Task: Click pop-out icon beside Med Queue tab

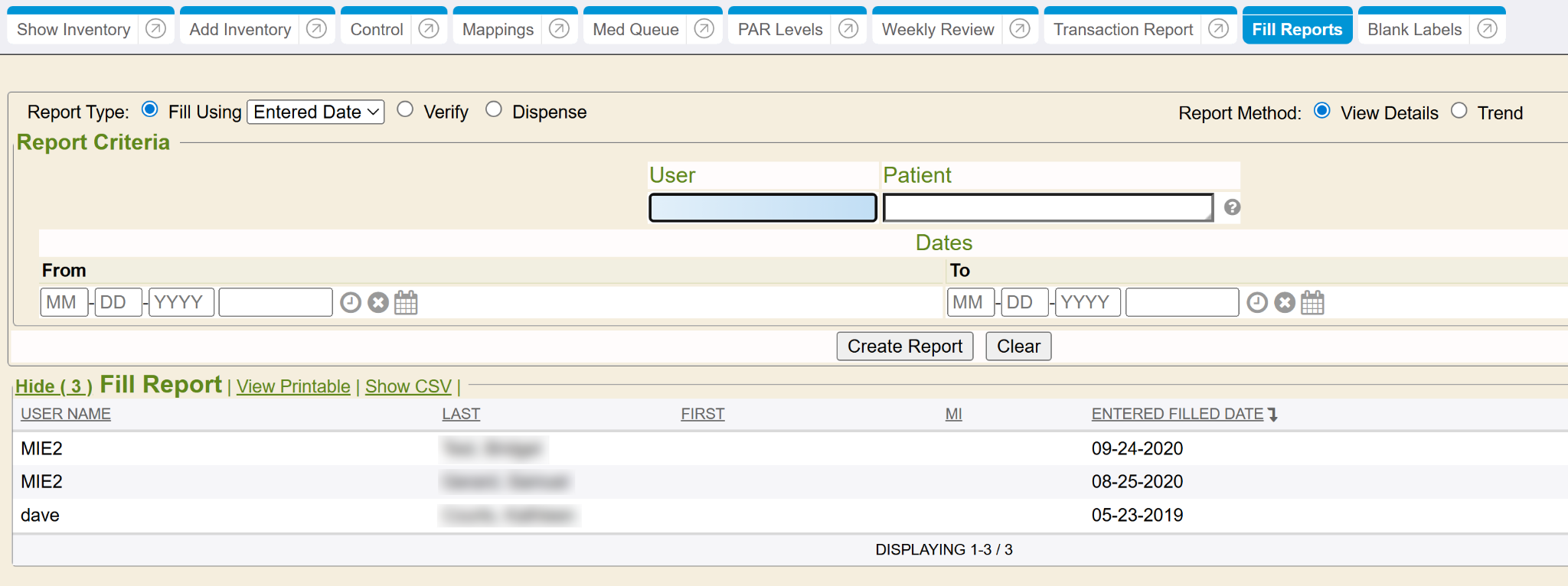Action: tap(704, 29)
